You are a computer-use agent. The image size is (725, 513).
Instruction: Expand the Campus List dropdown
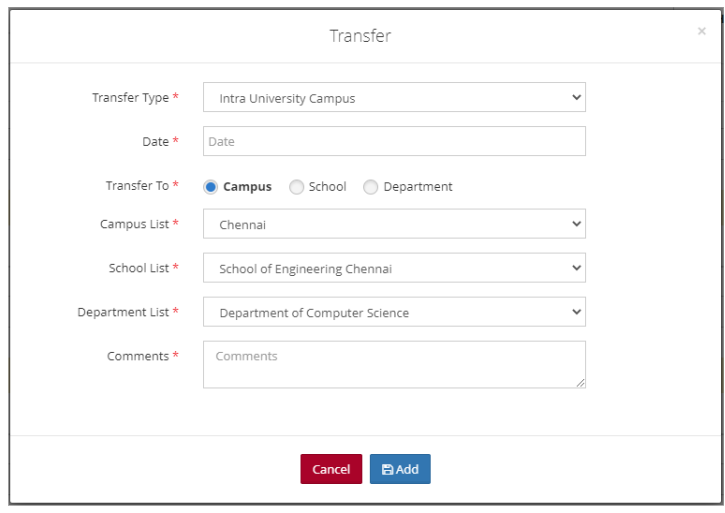click(x=394, y=224)
